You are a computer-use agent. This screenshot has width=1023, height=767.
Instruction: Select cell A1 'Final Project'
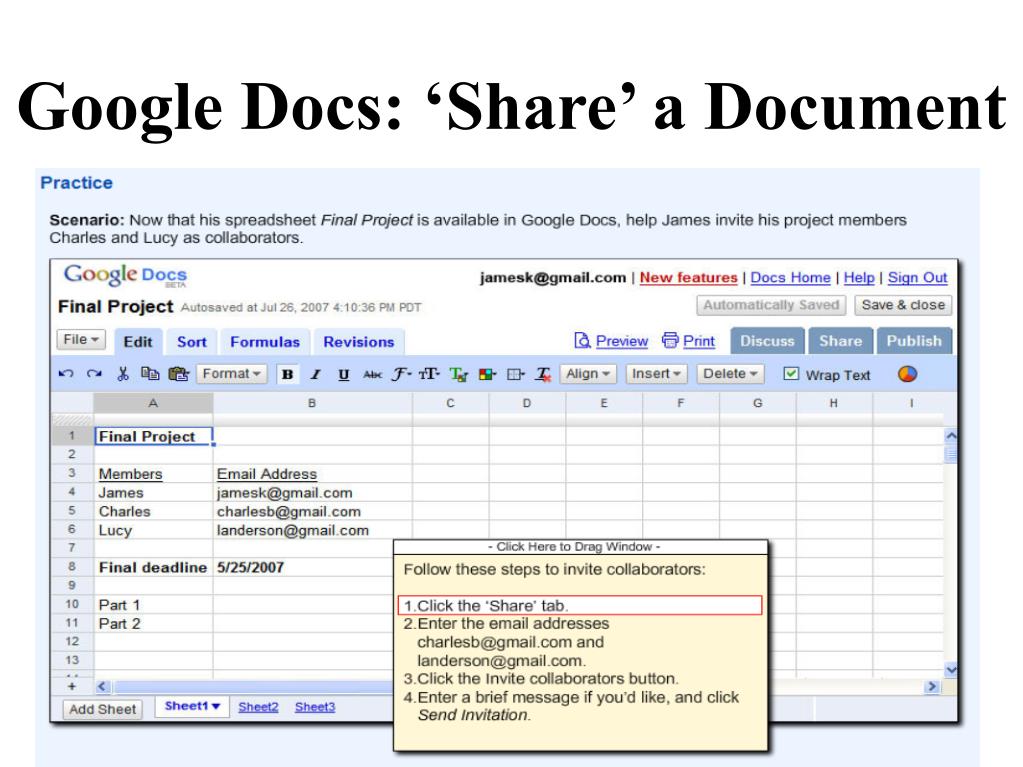pos(154,436)
